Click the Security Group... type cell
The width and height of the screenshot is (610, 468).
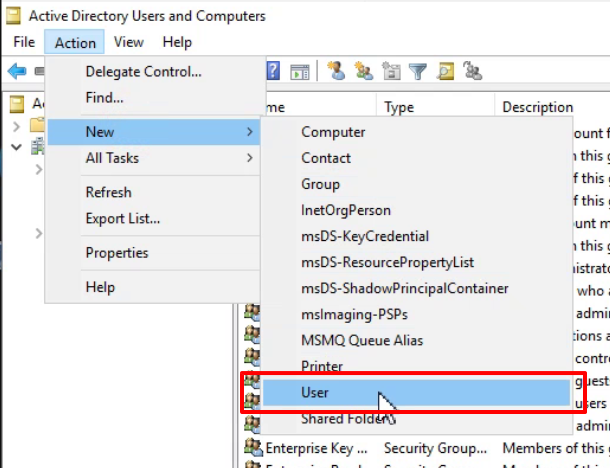(435, 448)
